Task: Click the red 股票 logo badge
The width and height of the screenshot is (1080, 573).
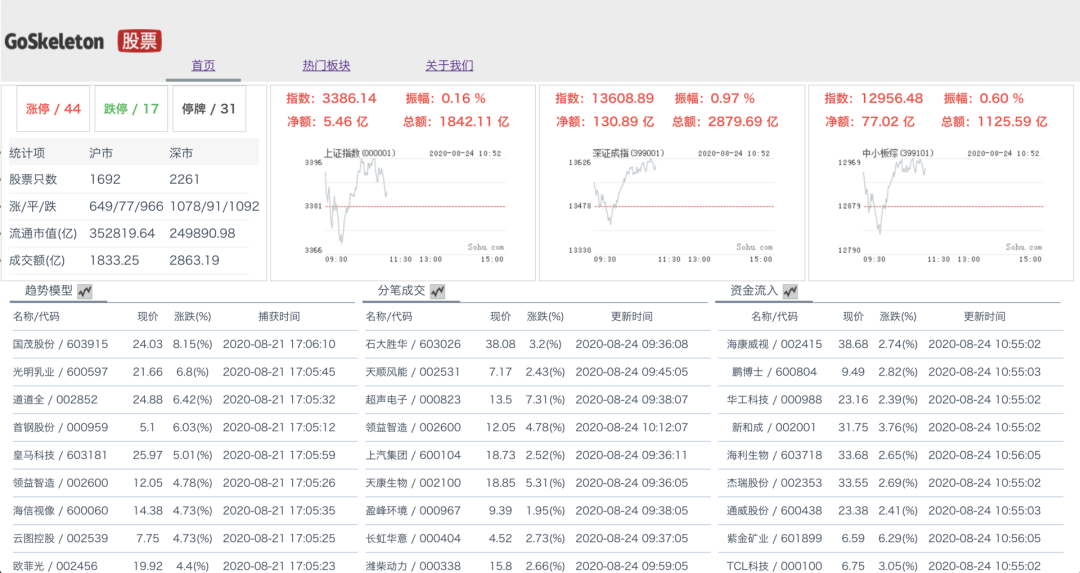Action: [x=139, y=41]
